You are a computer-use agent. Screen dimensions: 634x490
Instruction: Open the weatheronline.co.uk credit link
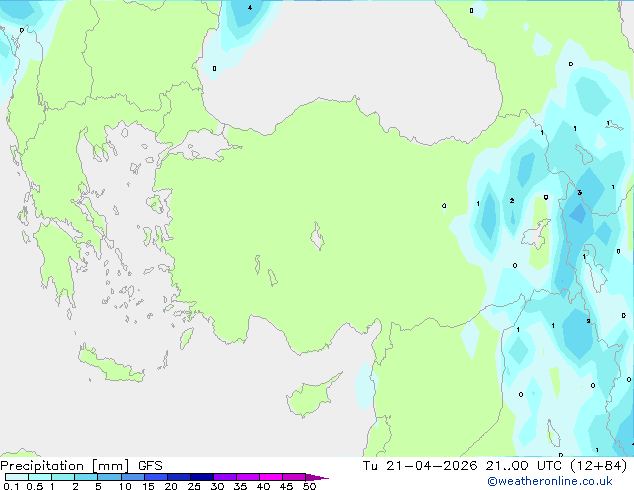pos(550,481)
